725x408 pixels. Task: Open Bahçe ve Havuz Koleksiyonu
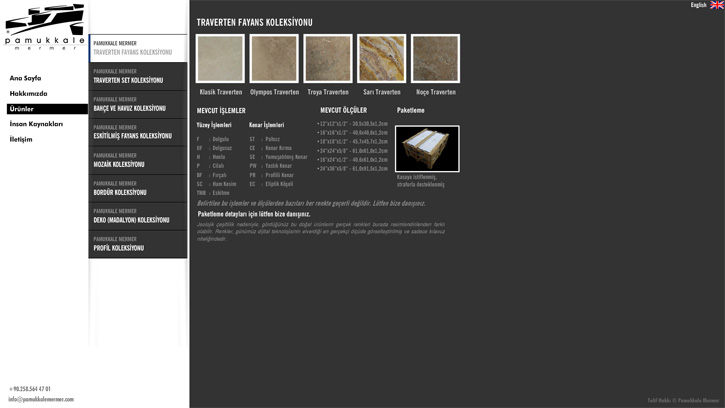tap(137, 104)
